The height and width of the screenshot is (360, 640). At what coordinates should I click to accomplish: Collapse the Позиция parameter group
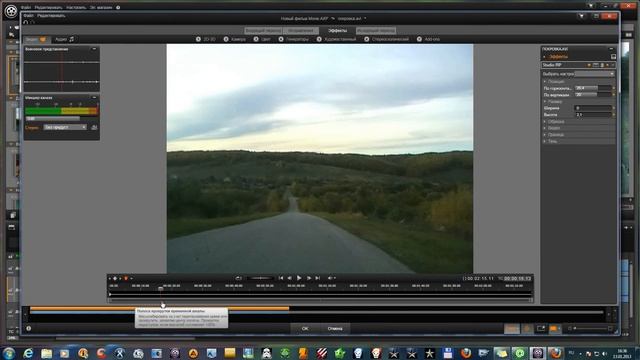545,82
